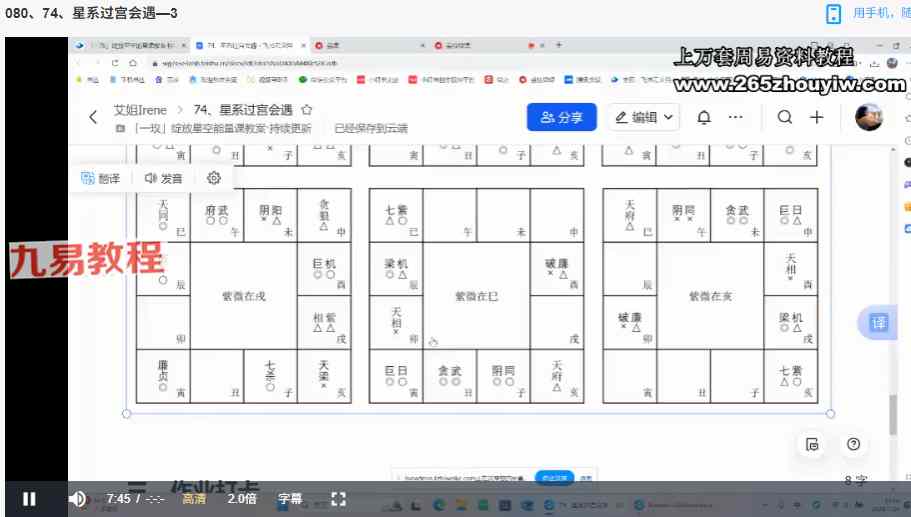Toggle 字幕 subtitles

pos(290,499)
